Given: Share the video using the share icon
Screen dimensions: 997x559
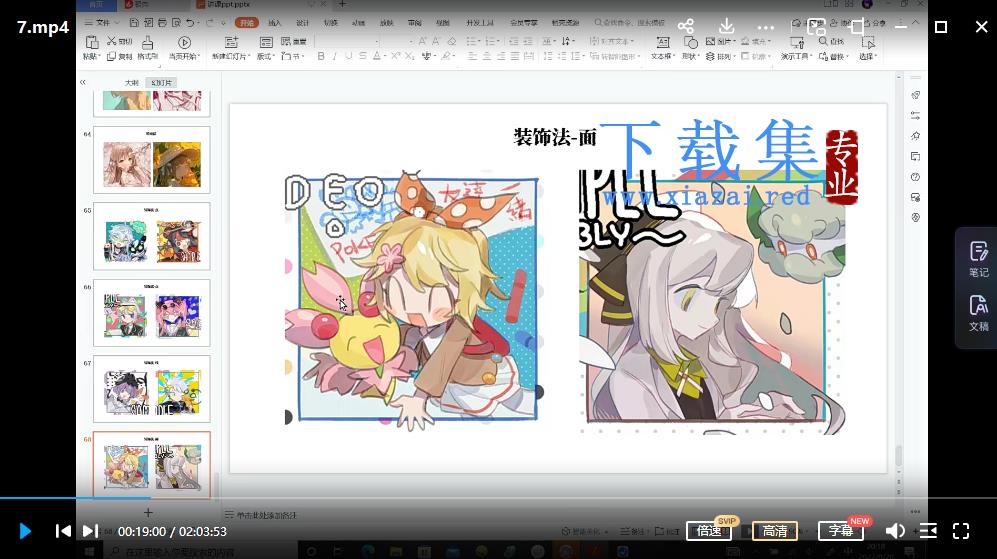Looking at the screenshot, I should click(x=685, y=26).
